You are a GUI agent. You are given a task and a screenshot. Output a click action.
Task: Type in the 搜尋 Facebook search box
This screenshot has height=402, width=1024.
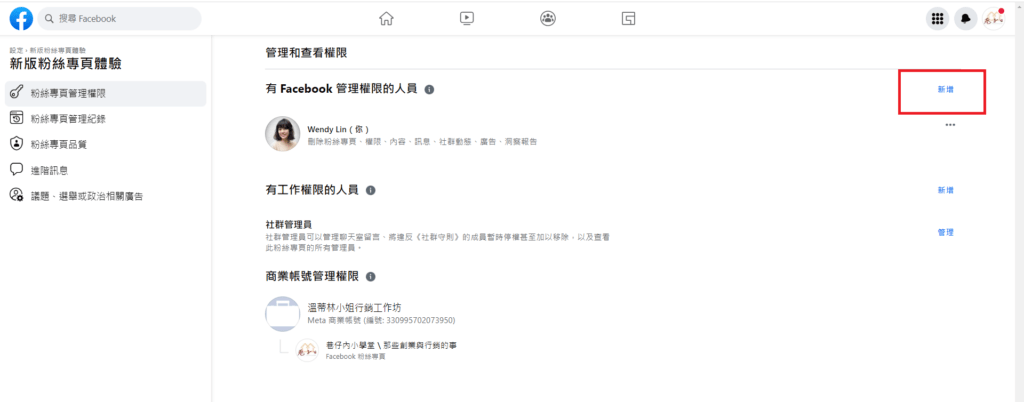[125, 19]
